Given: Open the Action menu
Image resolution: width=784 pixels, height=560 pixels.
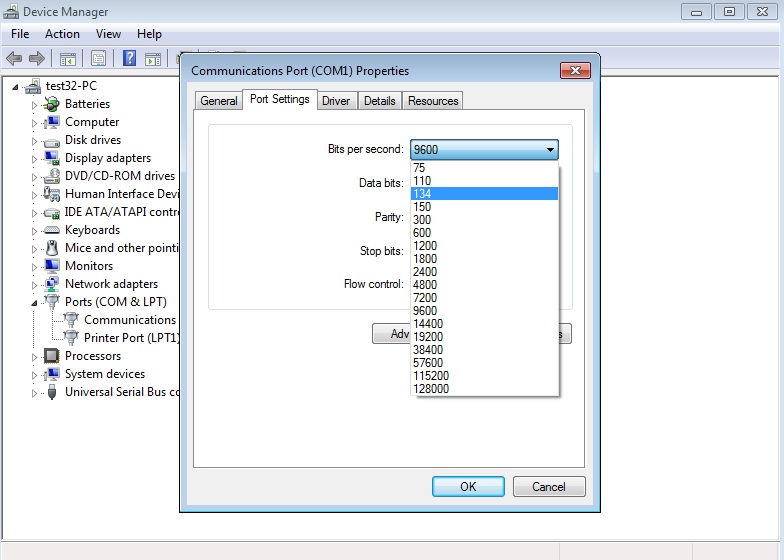Looking at the screenshot, I should tap(62, 34).
